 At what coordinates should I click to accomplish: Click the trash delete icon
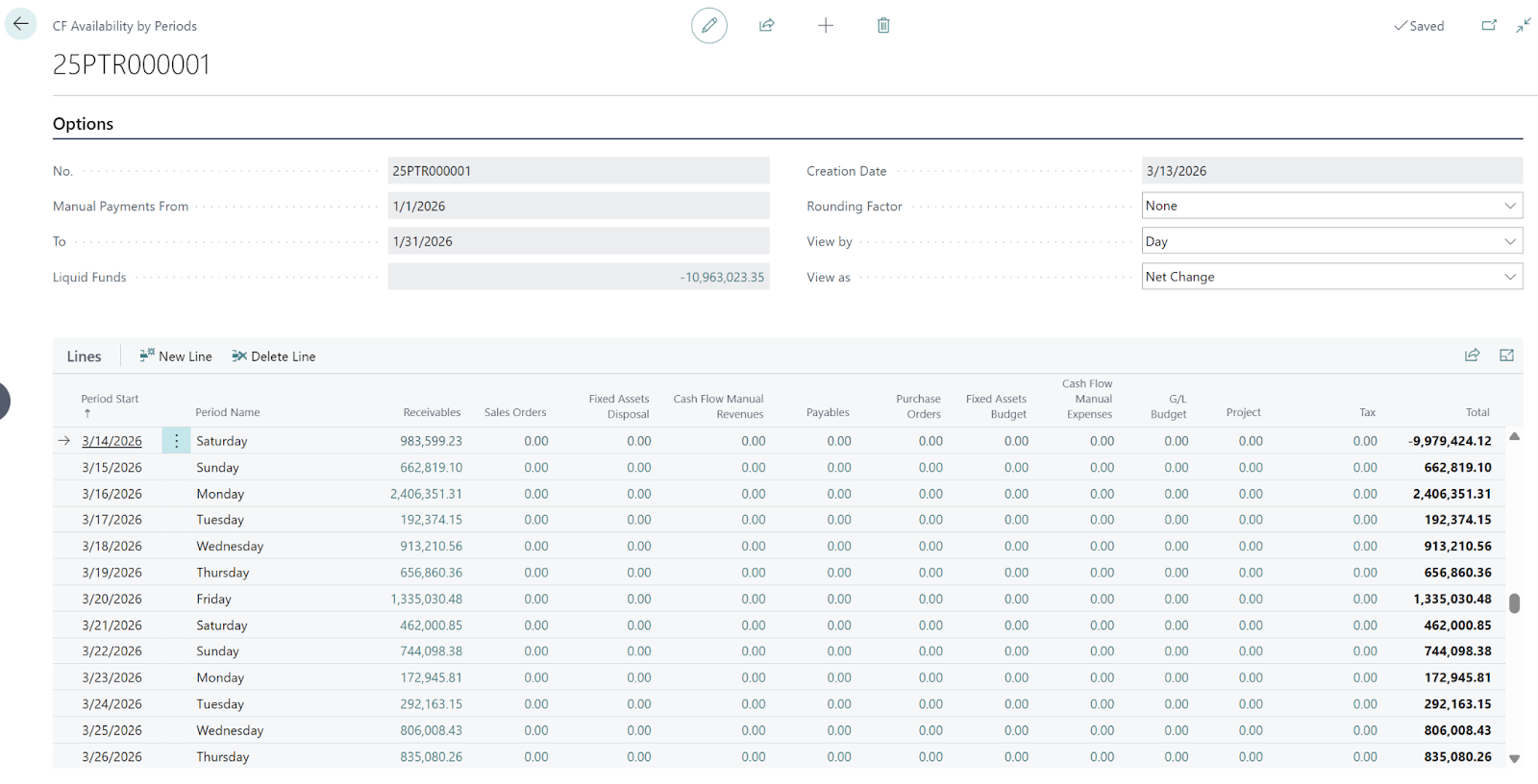(x=883, y=26)
